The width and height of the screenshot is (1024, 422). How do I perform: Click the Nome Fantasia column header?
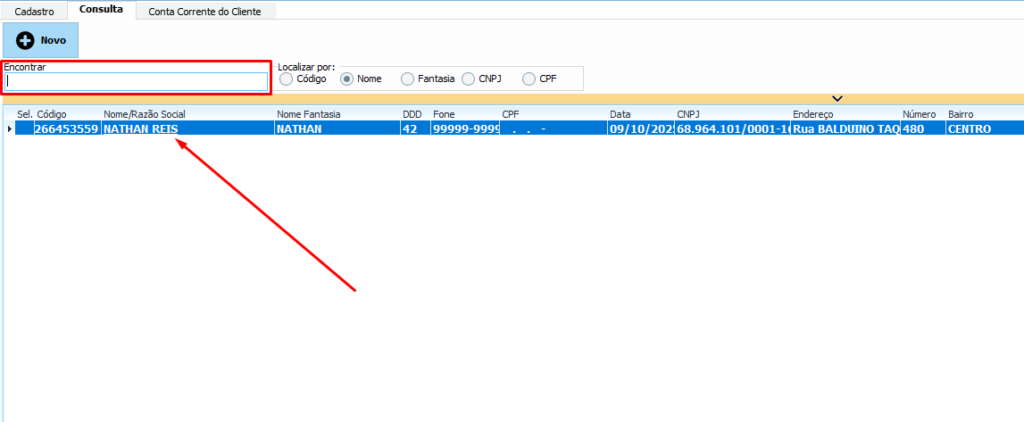coord(308,114)
